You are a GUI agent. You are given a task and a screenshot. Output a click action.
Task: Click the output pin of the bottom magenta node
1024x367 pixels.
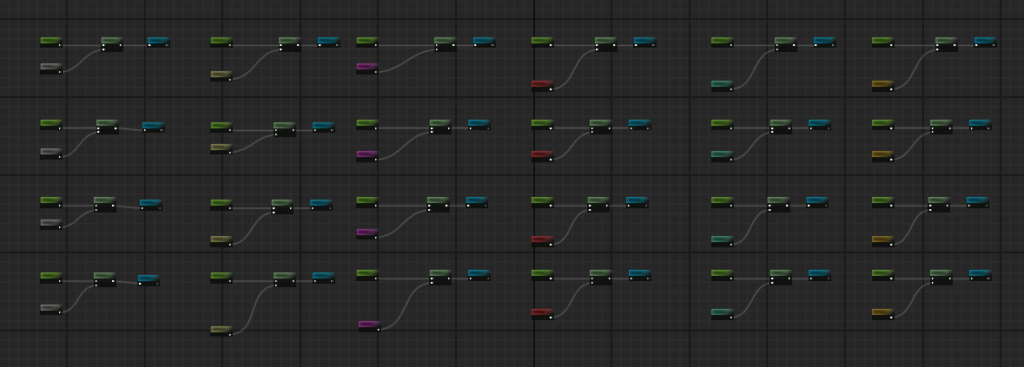(x=378, y=329)
